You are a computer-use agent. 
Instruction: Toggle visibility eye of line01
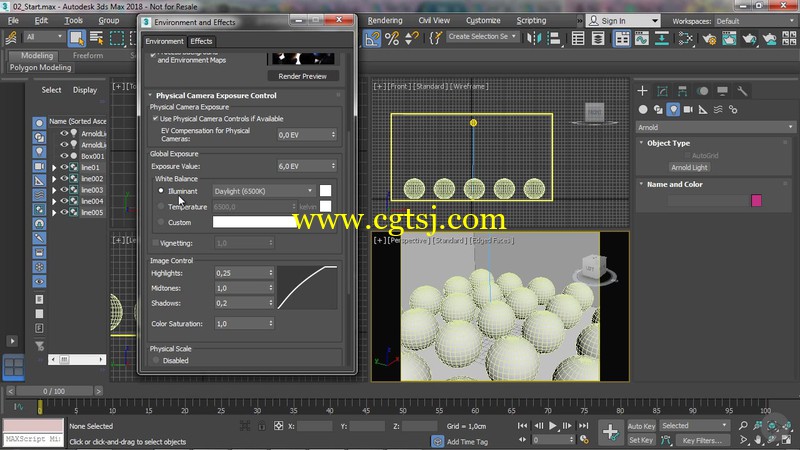point(64,167)
